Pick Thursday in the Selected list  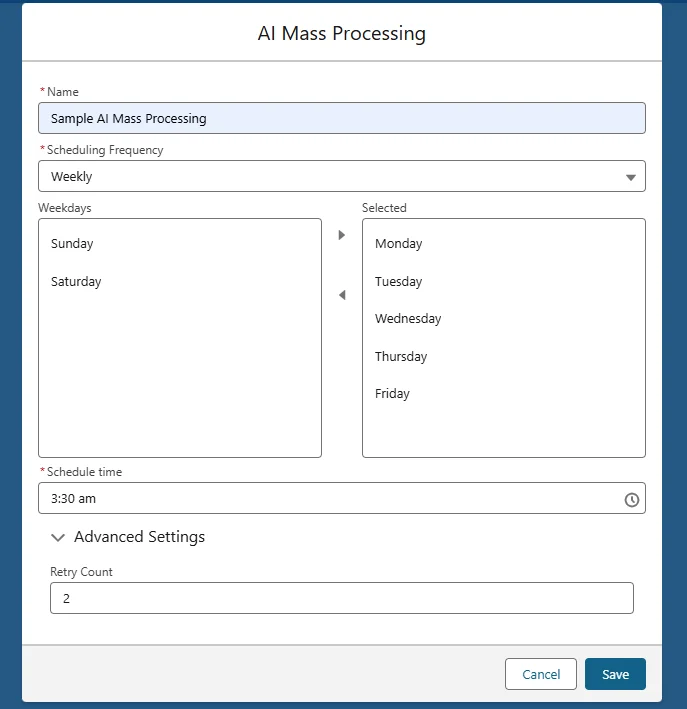(401, 357)
